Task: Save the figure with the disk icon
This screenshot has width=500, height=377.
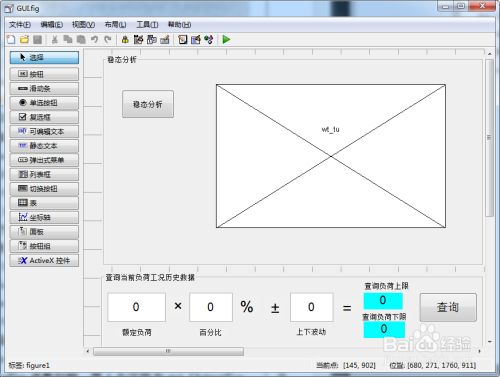Action: 37,40
